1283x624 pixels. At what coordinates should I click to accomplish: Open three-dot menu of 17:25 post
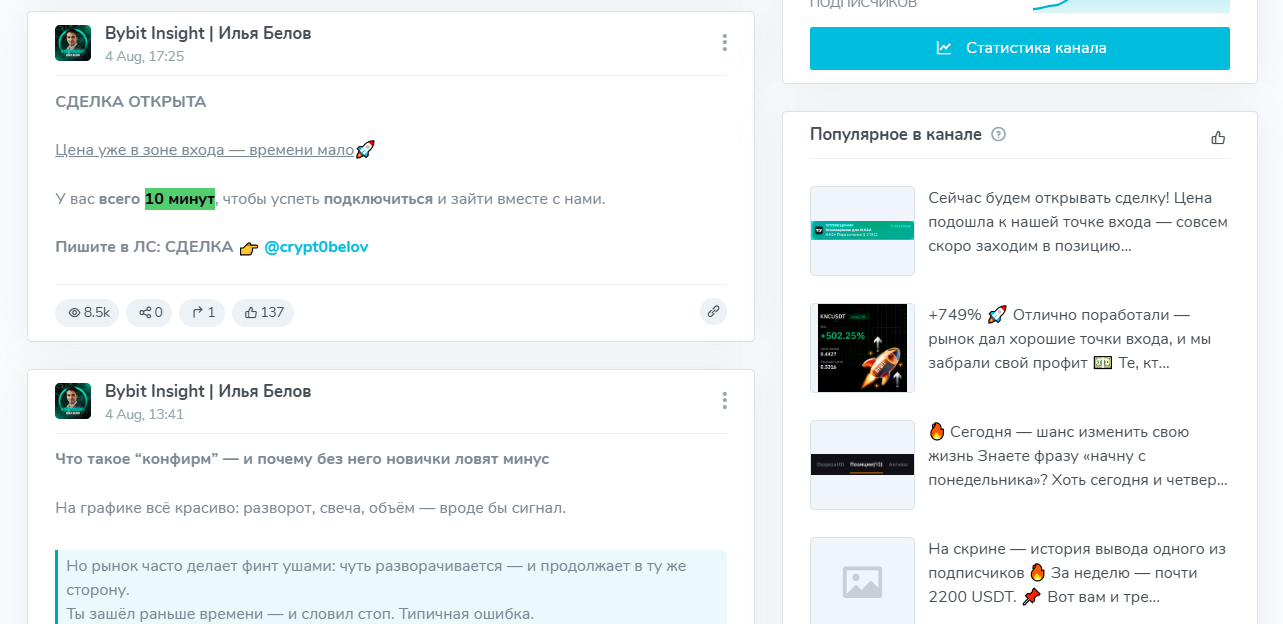724,43
